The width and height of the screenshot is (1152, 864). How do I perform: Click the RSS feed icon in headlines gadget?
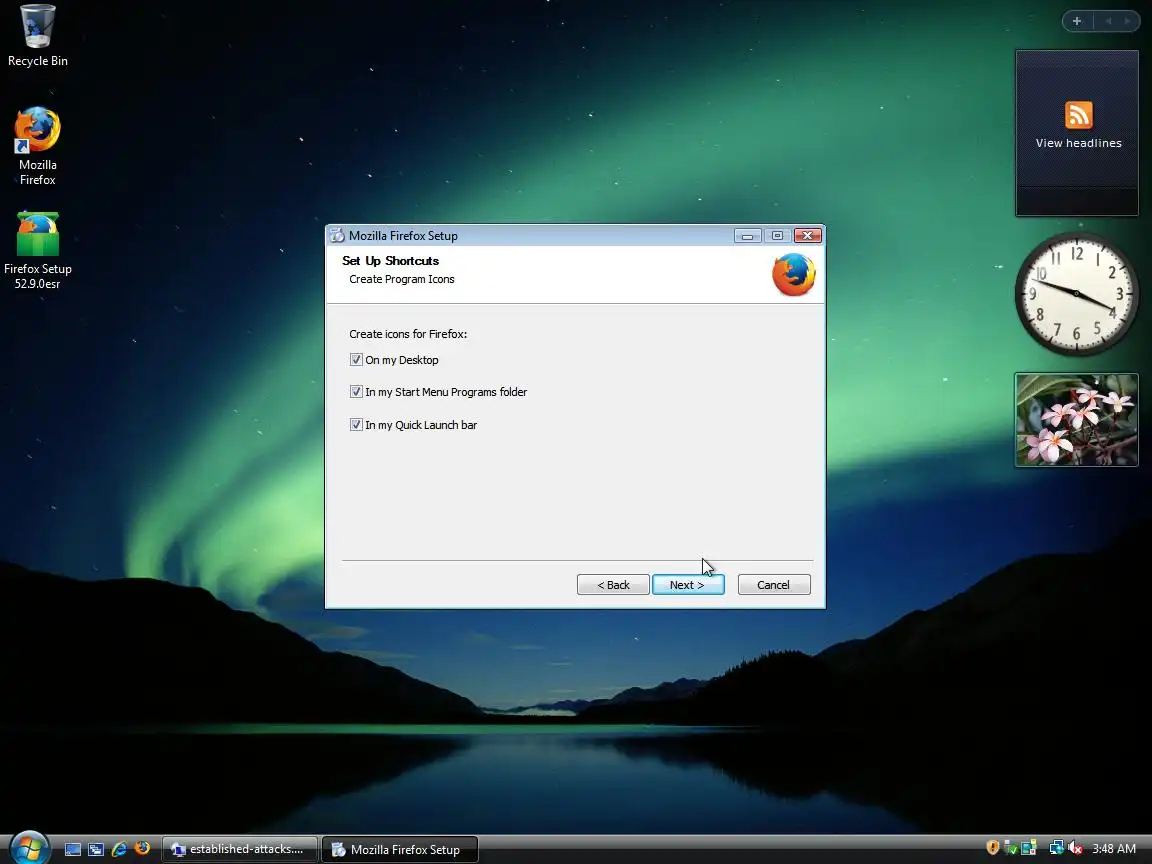coord(1079,115)
